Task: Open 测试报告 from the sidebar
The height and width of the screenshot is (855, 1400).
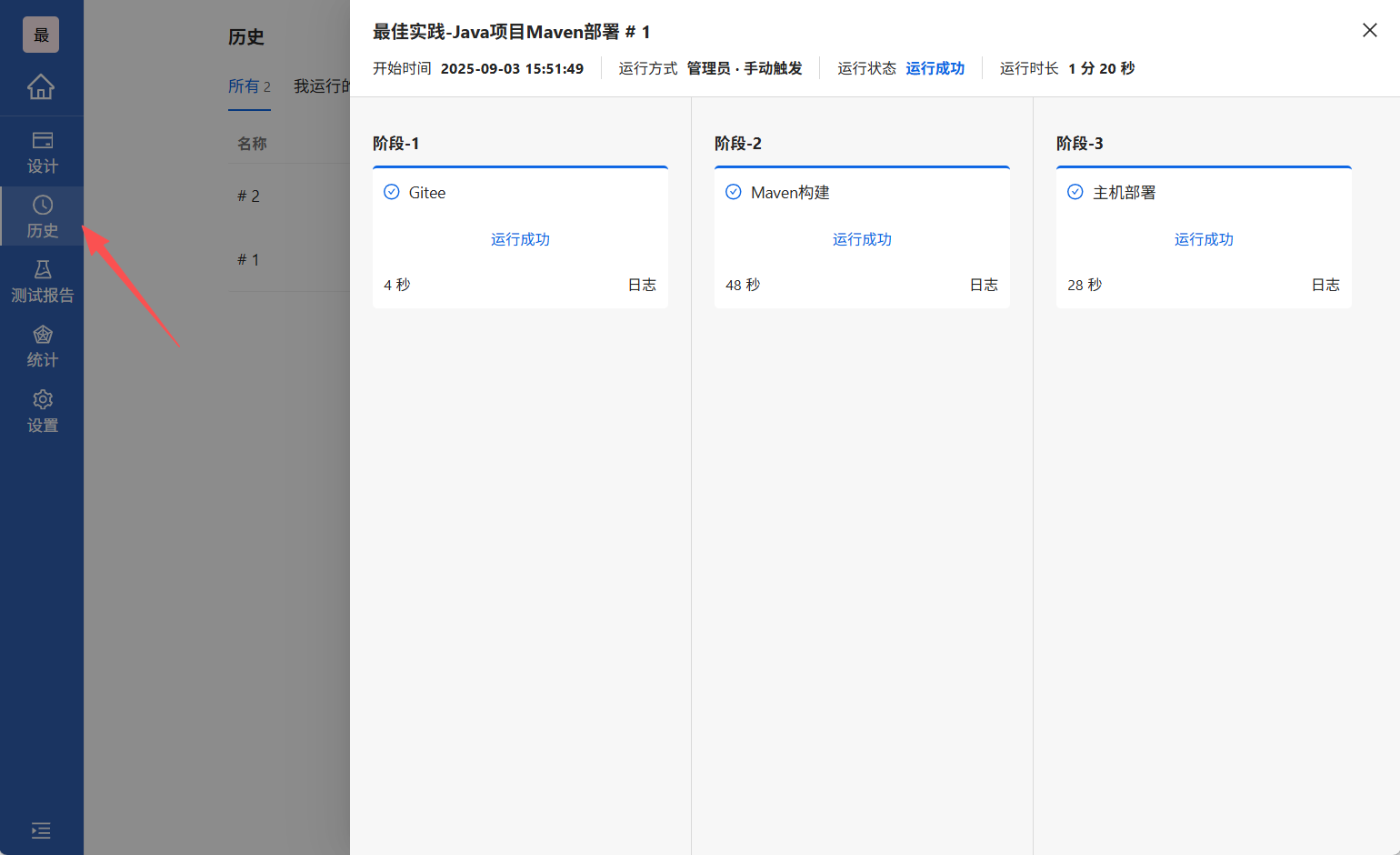Action: tap(42, 280)
